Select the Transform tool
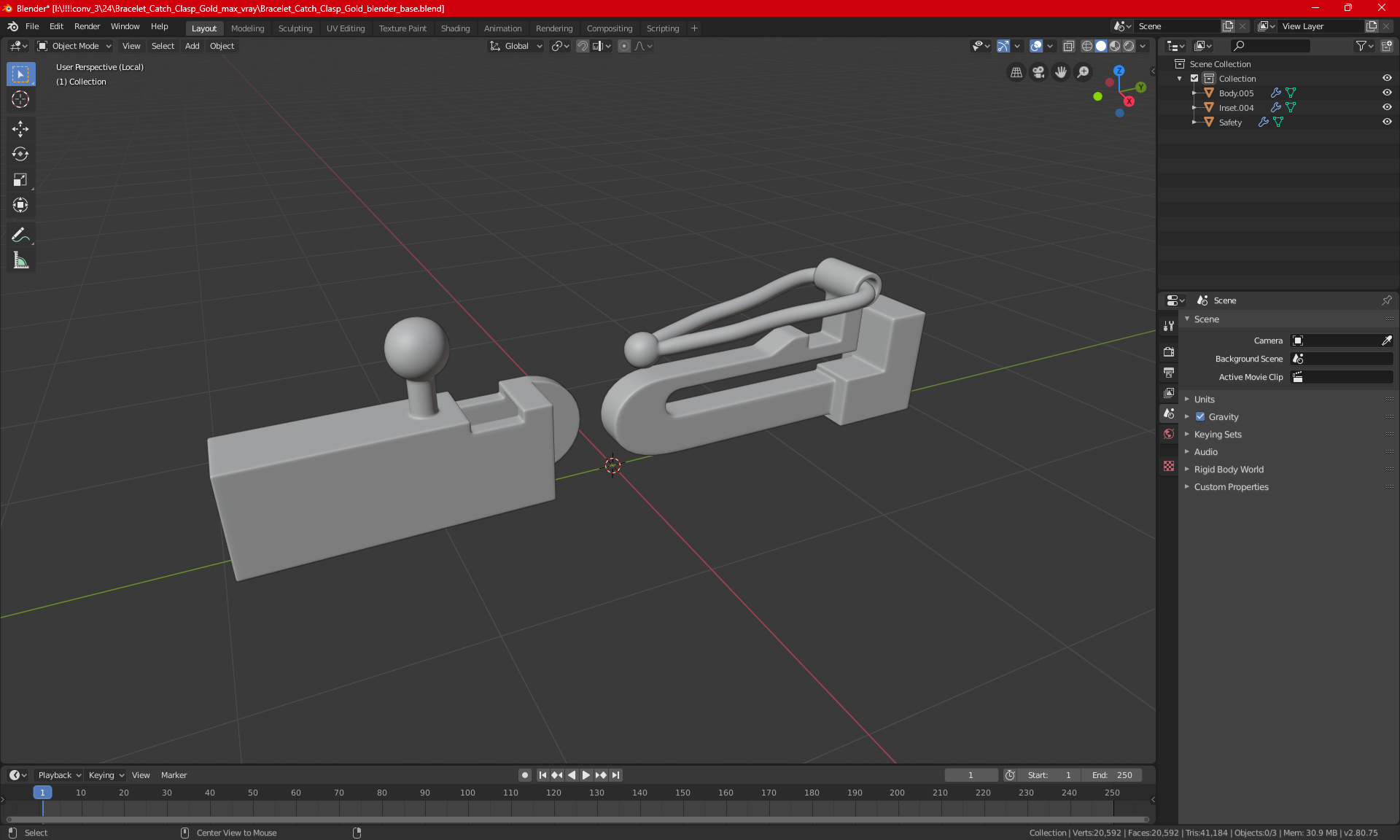This screenshot has height=840, width=1400. (20, 205)
